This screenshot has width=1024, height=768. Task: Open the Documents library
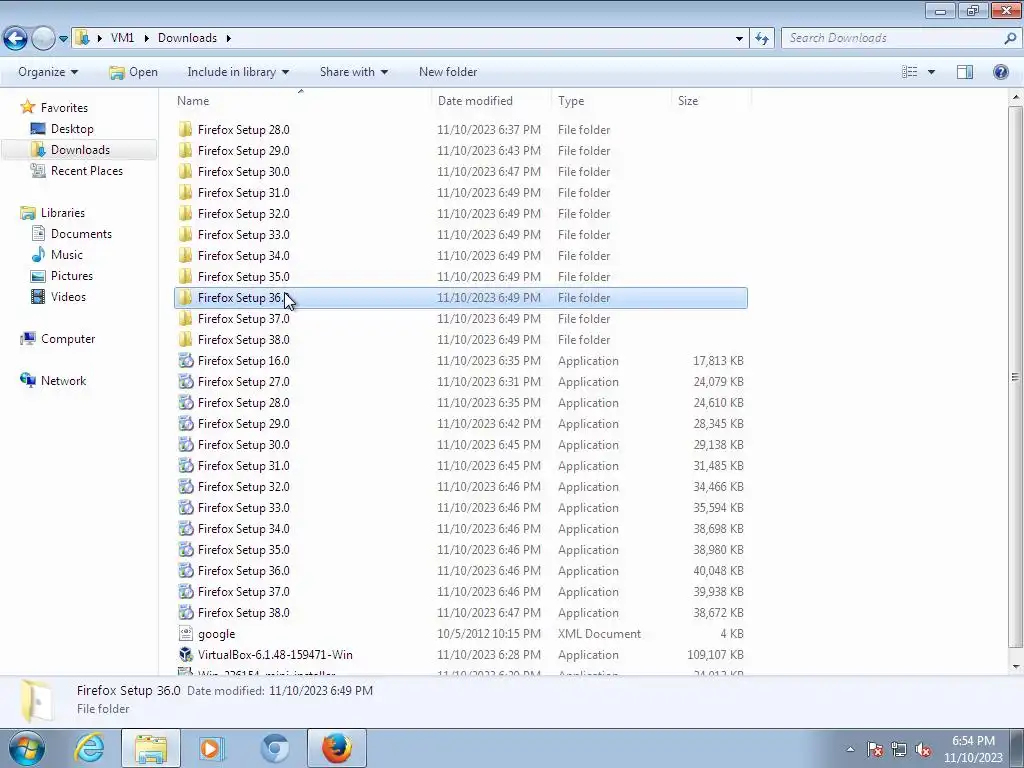point(81,233)
